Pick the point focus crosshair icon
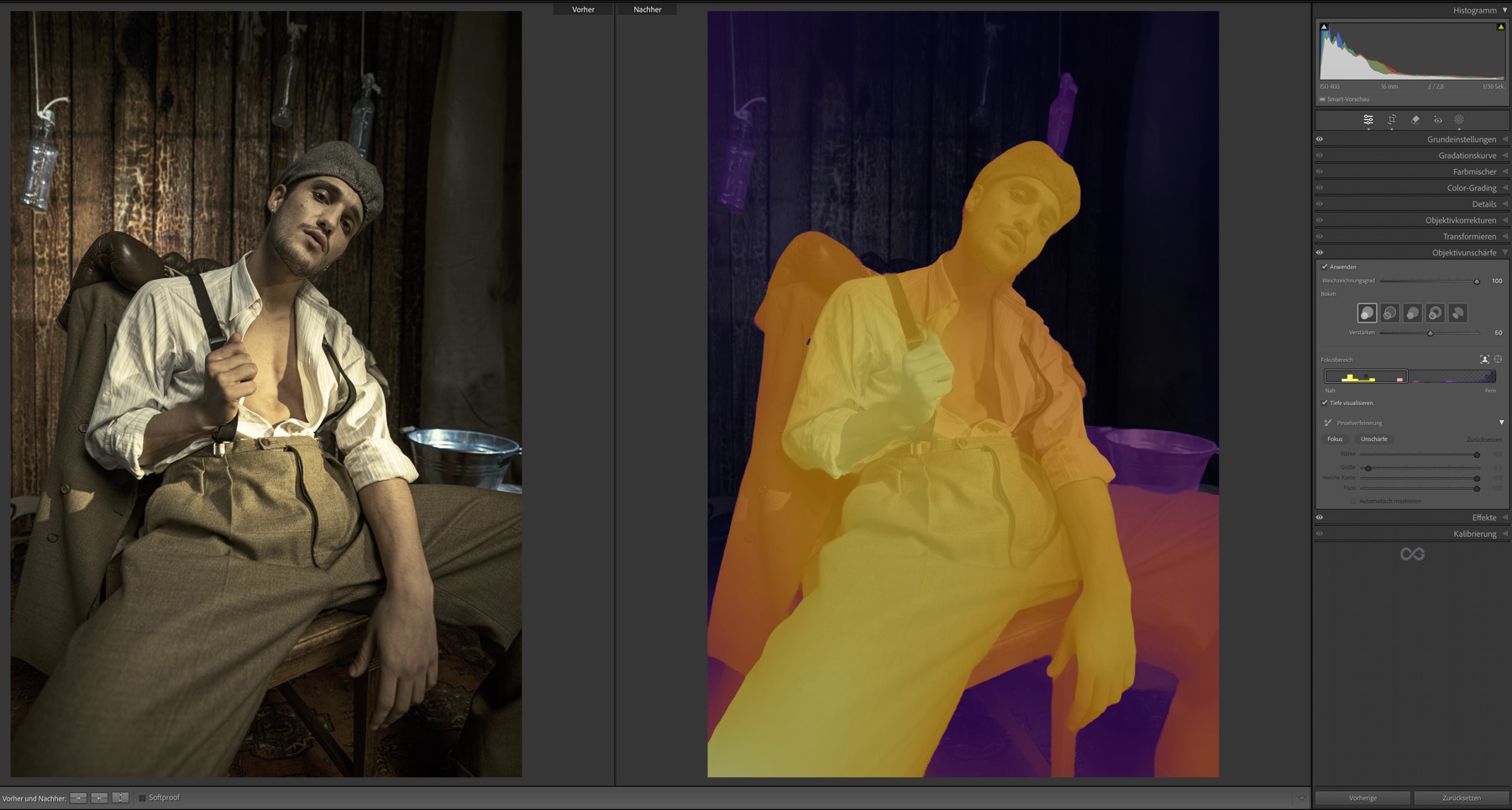The image size is (1512, 810). click(x=1498, y=360)
